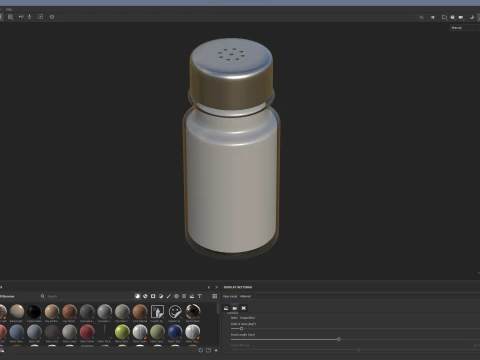Screen dimensions: 480x360
Task: Open environment settings tab icon in Display Settings
Action: pos(226,308)
